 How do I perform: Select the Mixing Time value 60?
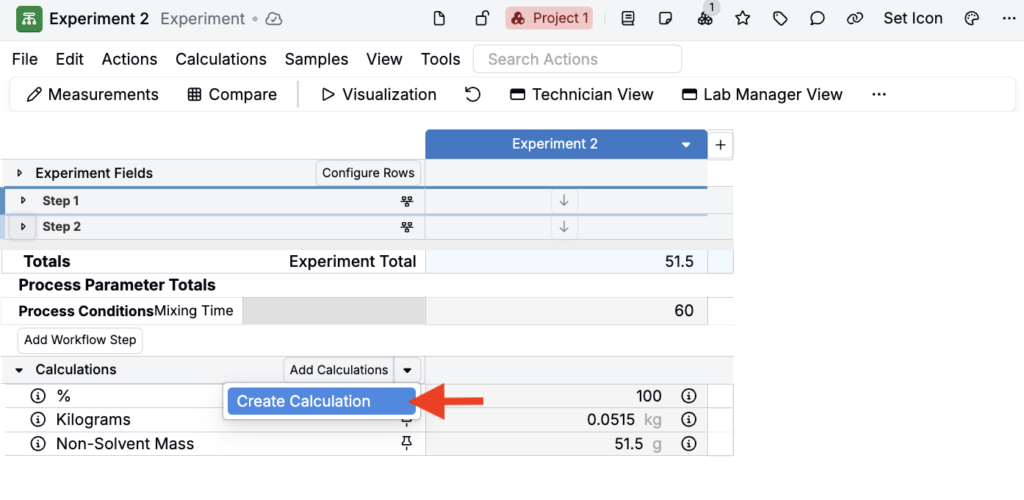pyautogui.click(x=566, y=311)
